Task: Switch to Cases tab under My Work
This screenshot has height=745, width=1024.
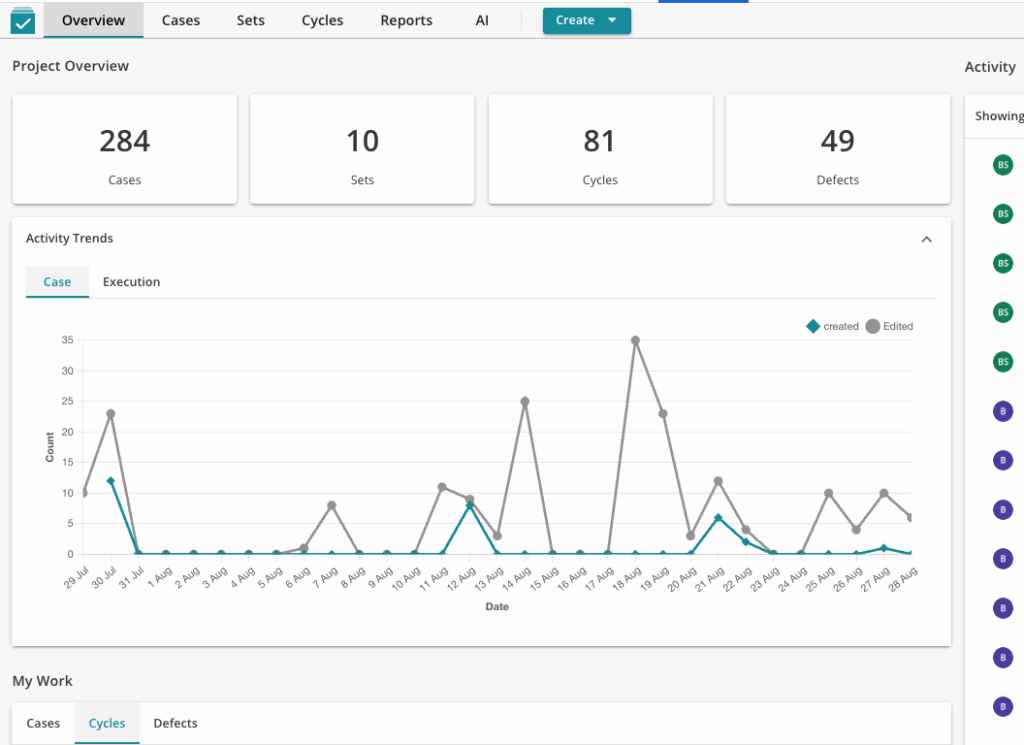Action: point(43,723)
